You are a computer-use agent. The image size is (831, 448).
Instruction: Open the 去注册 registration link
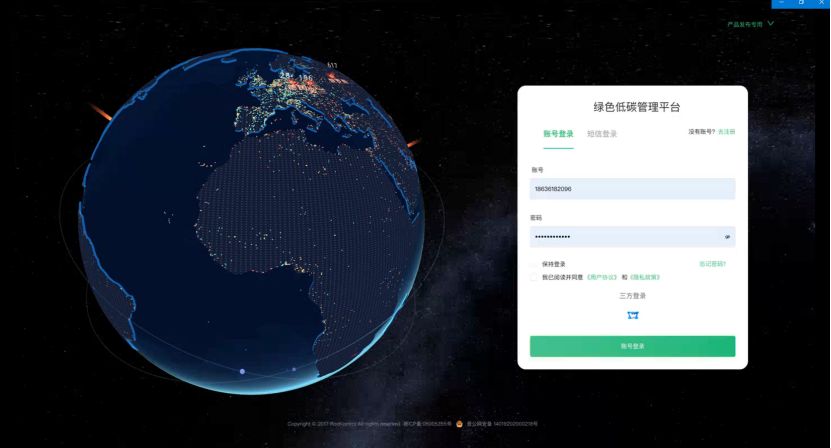coord(727,131)
